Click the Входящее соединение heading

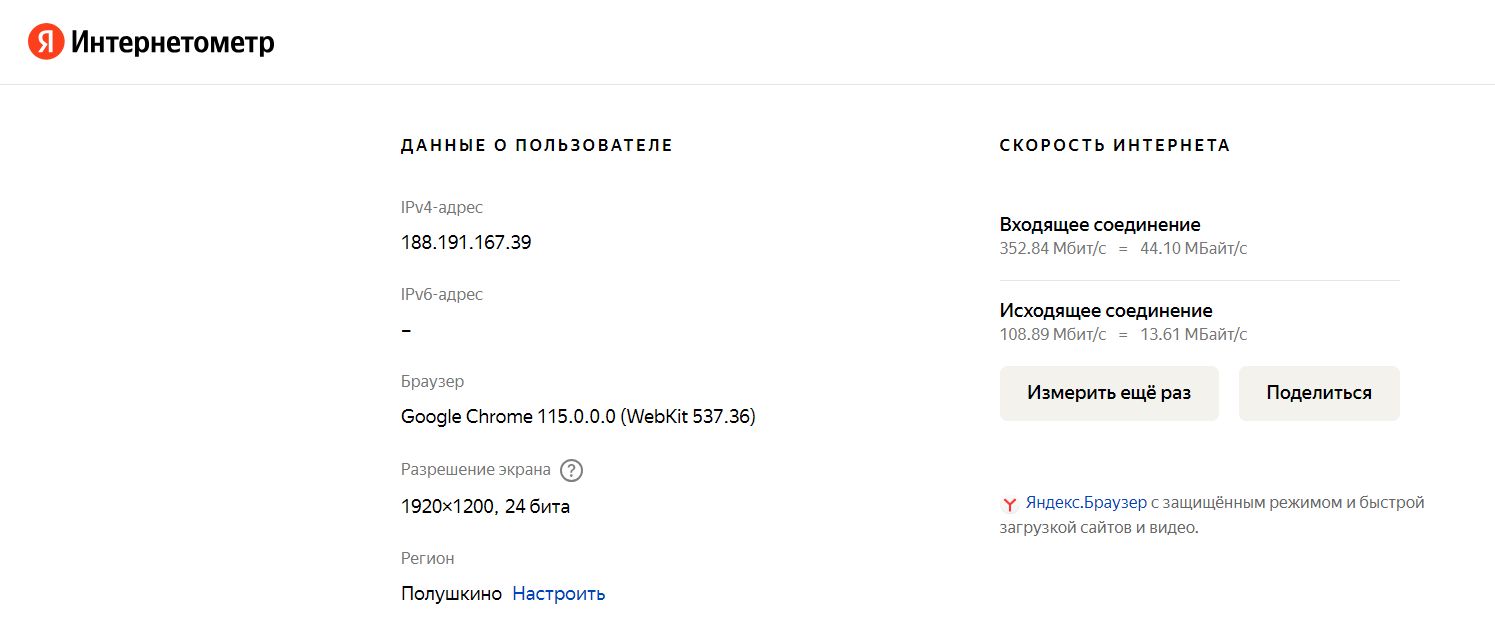click(x=1100, y=225)
